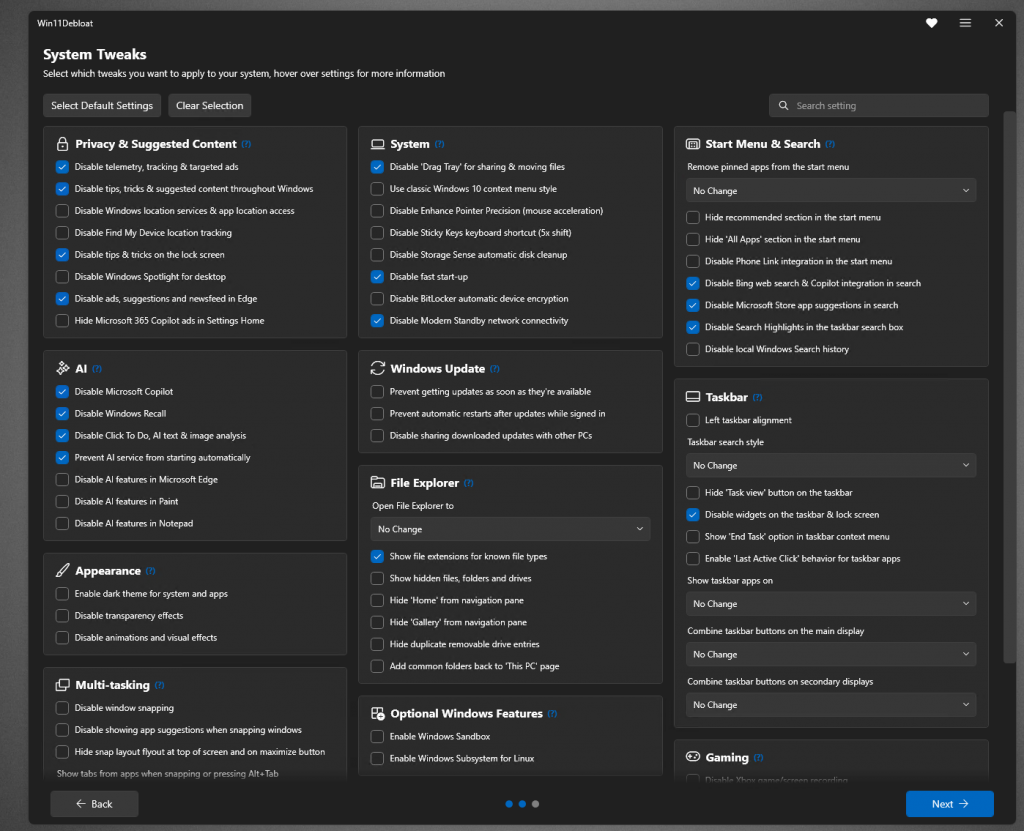Expand 'Open File Explorer to' dropdown
Image resolution: width=1024 pixels, height=831 pixels.
click(510, 529)
